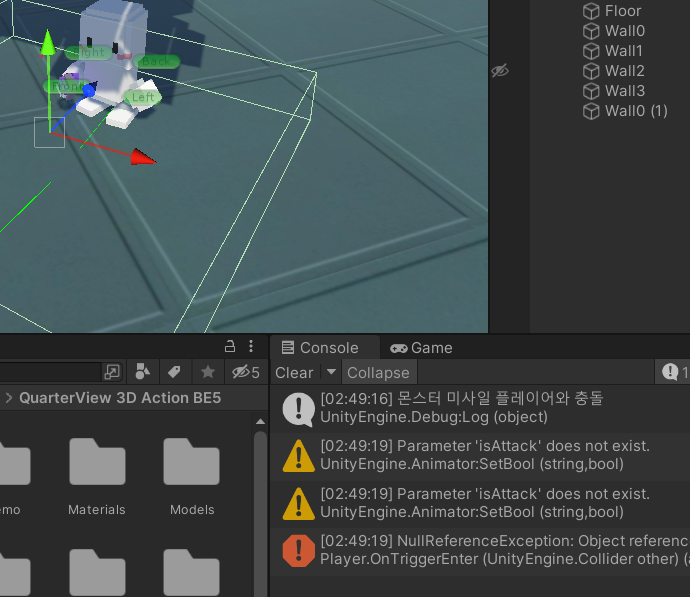Image resolution: width=690 pixels, height=597 pixels.
Task: Open search in window icon in Project toolbar
Action: (112, 372)
